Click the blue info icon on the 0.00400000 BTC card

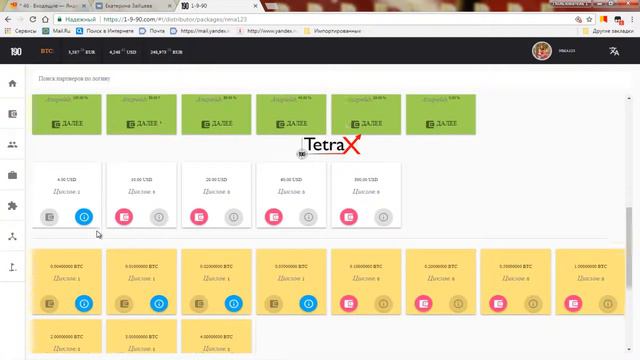(x=84, y=304)
